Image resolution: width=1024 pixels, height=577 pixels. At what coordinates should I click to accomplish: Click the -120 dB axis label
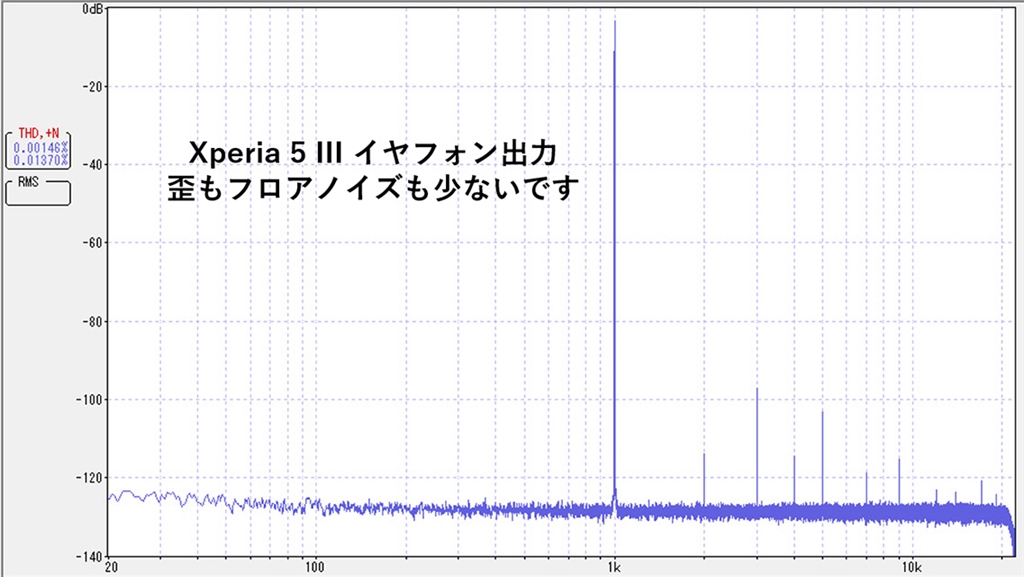coord(89,478)
